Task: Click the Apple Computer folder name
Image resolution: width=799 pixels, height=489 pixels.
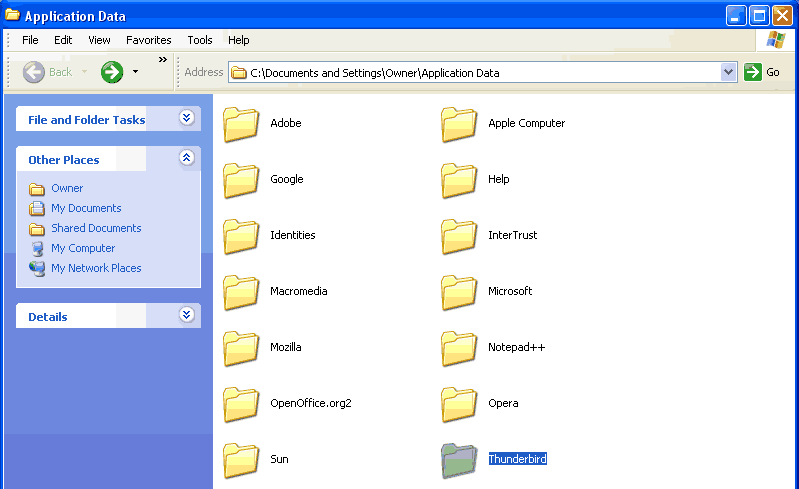Action: pyautogui.click(x=526, y=123)
